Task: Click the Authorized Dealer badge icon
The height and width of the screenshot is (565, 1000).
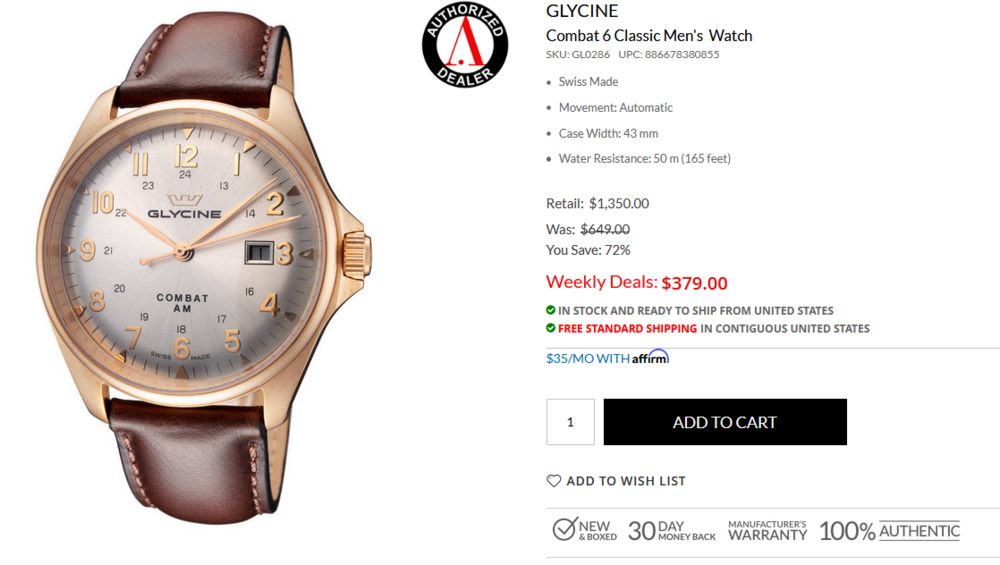Action: click(465, 44)
